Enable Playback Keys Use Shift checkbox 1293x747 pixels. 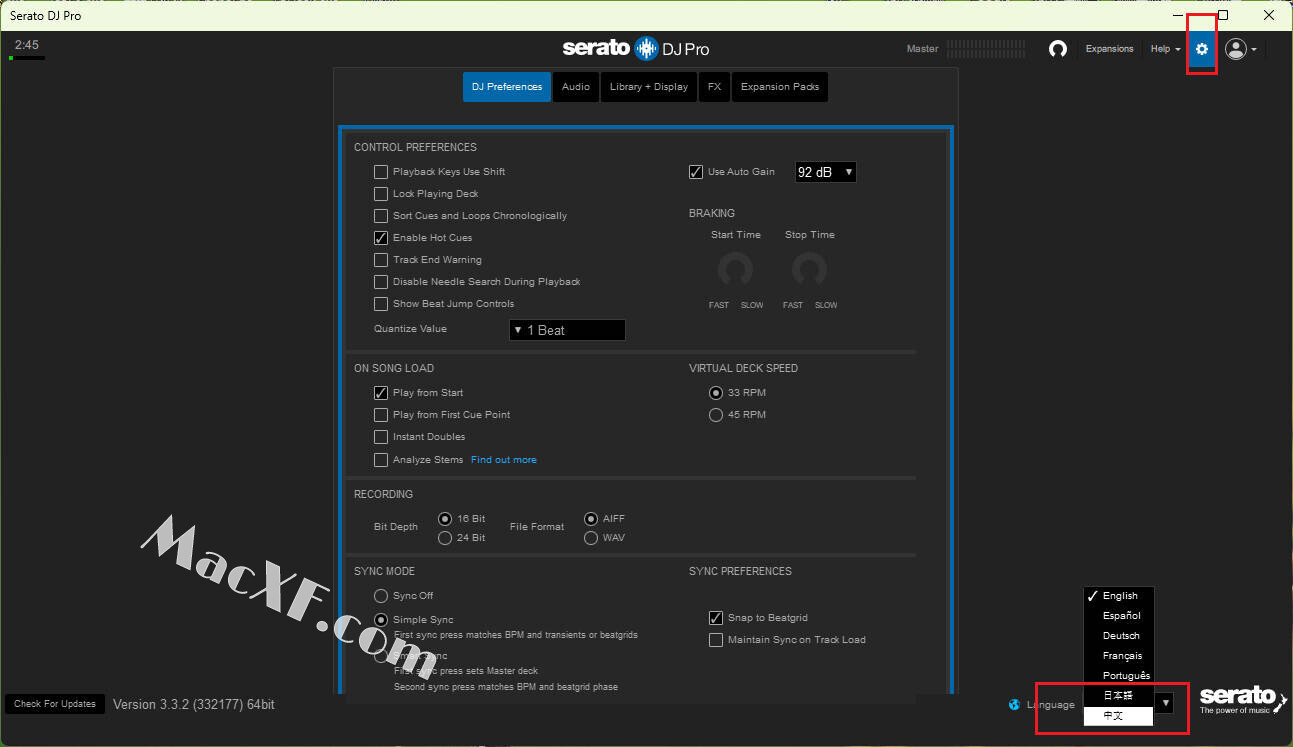point(381,172)
